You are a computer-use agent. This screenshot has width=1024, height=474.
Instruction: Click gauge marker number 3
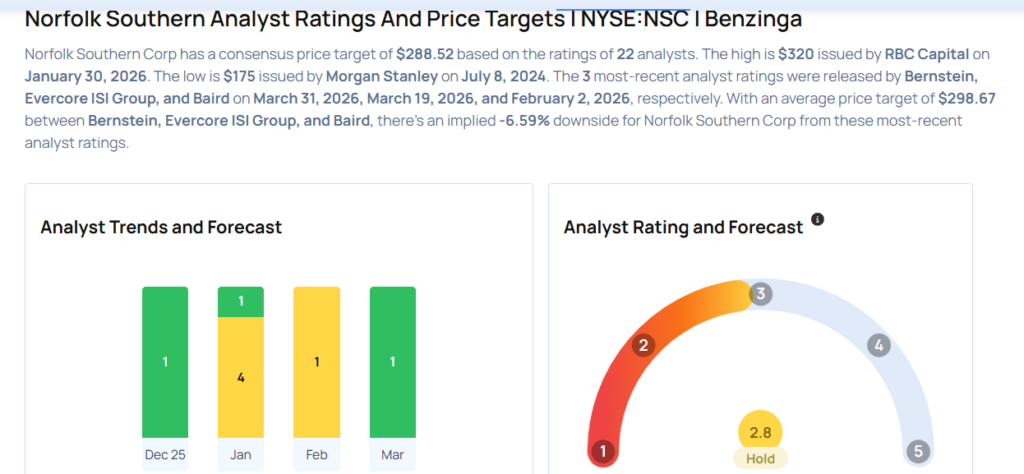(761, 294)
